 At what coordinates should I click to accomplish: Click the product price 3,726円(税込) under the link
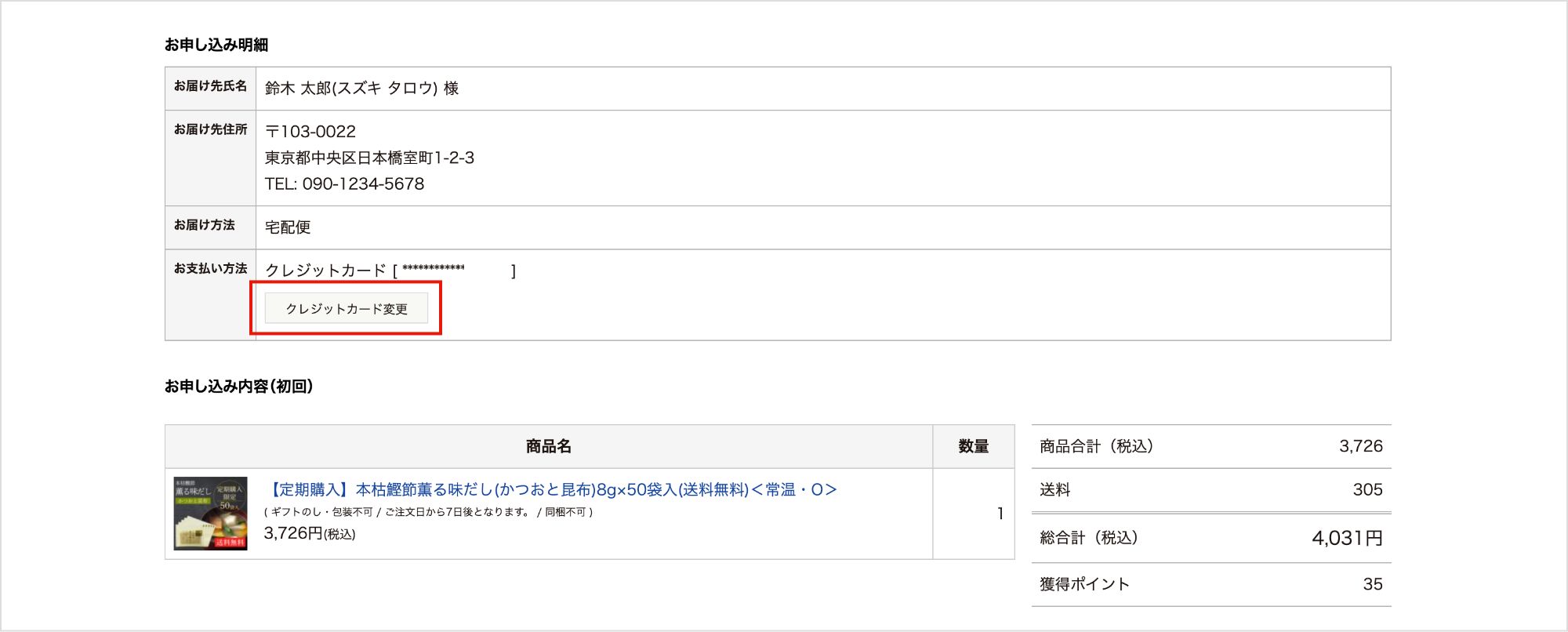pyautogui.click(x=310, y=534)
